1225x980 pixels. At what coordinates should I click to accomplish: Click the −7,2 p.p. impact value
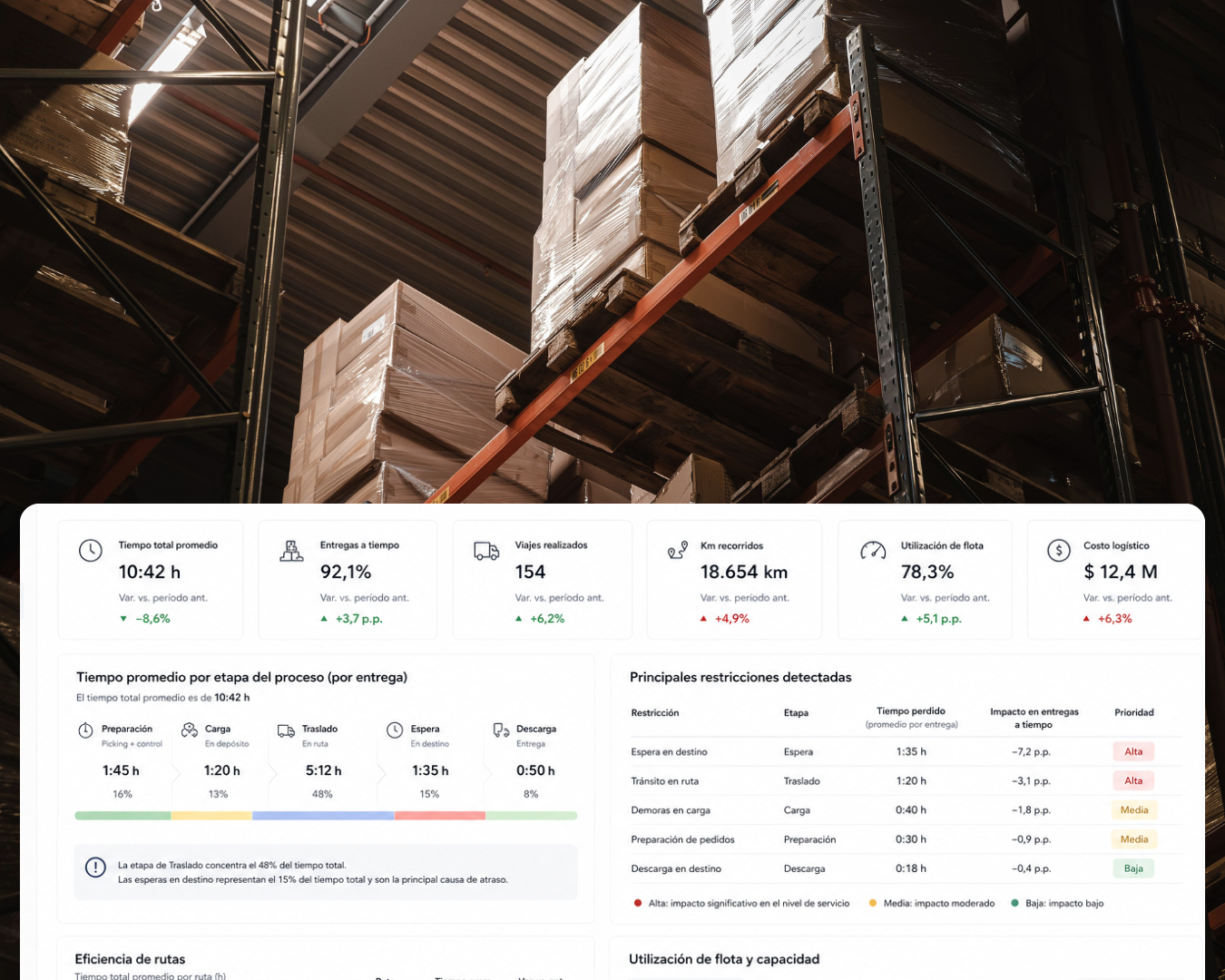[x=1032, y=752]
